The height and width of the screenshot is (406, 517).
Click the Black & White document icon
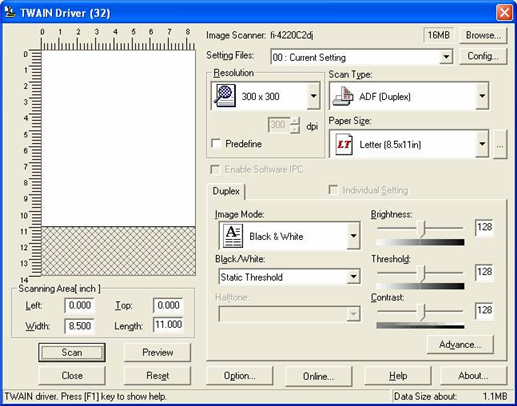tap(233, 236)
